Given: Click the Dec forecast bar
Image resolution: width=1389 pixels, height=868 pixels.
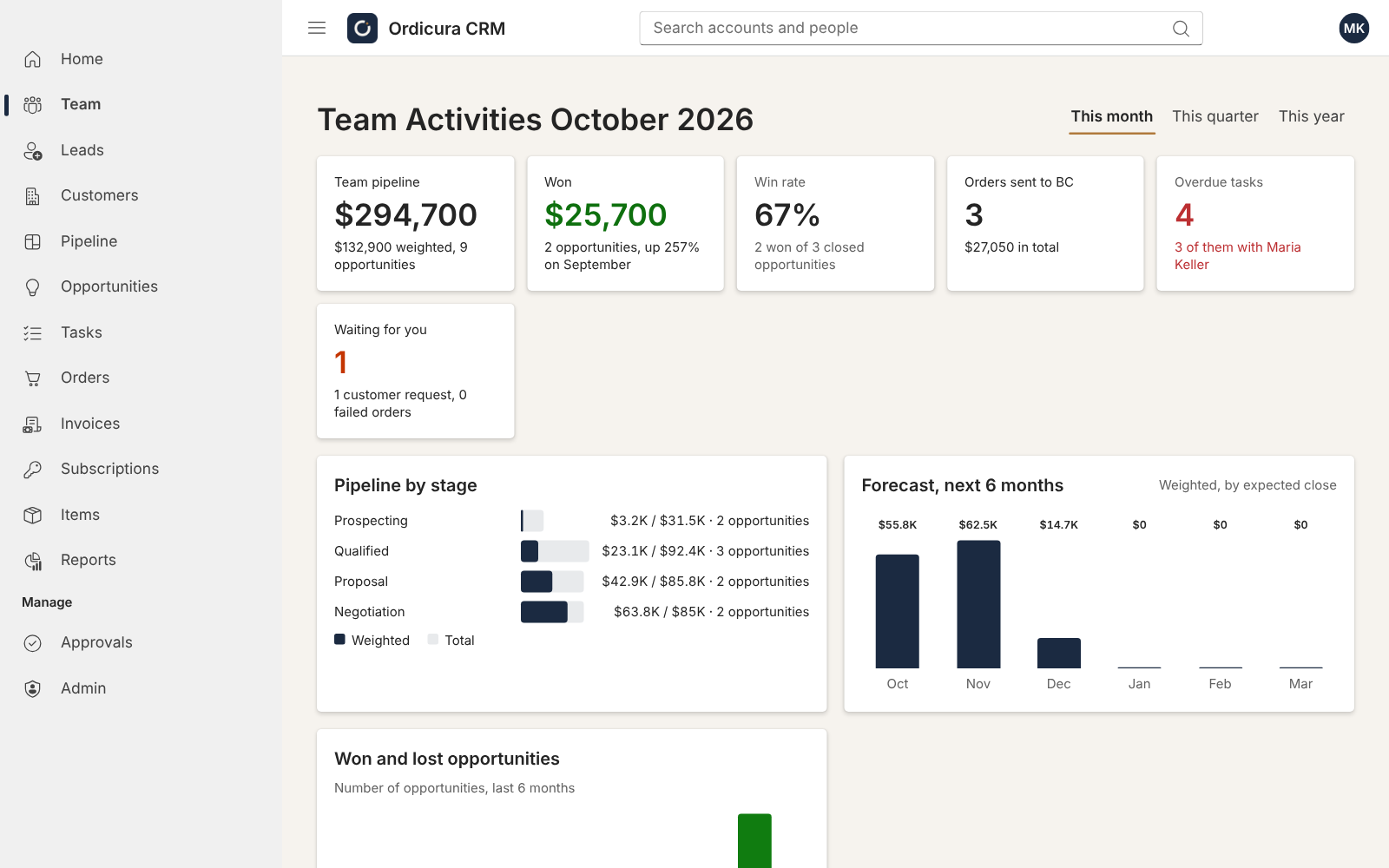Looking at the screenshot, I should point(1059,653).
